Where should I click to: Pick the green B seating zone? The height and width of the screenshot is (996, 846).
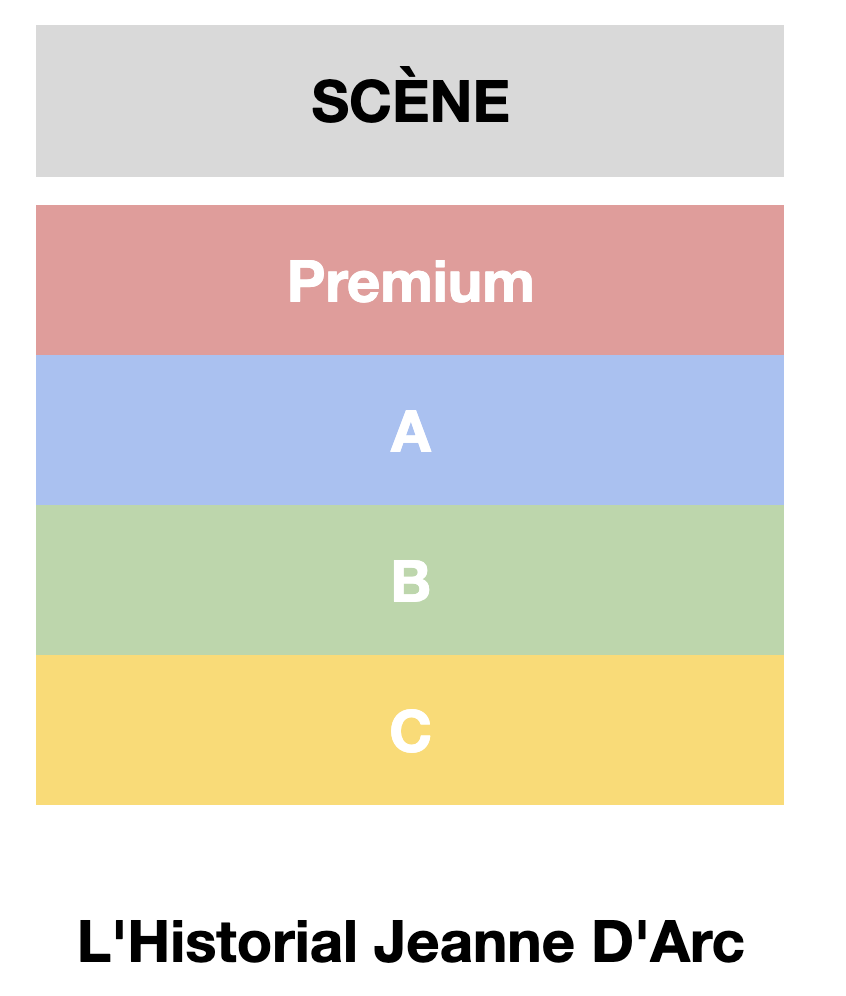410,580
